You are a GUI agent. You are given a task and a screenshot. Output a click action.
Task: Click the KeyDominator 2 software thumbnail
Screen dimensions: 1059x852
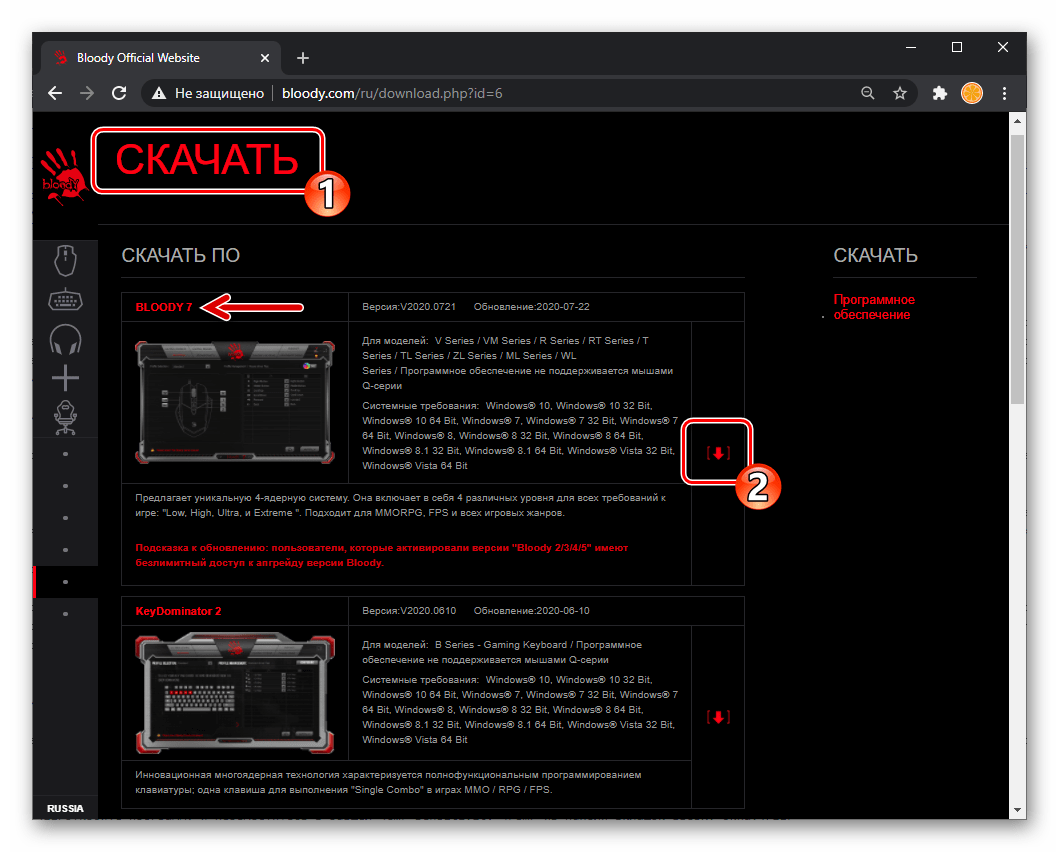point(235,694)
